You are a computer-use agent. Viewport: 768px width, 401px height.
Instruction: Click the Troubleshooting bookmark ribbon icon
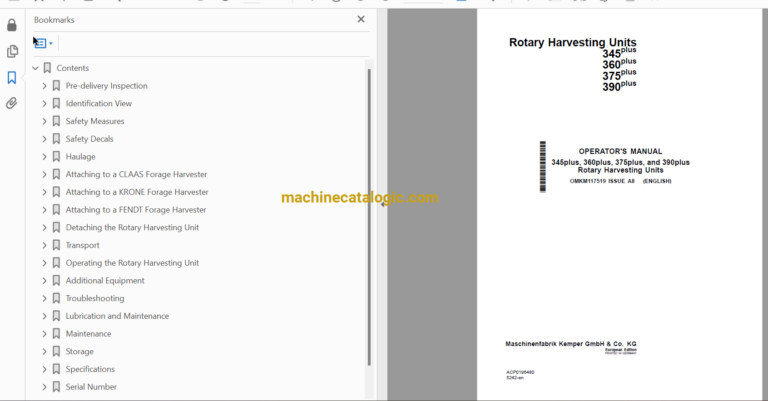[56, 298]
